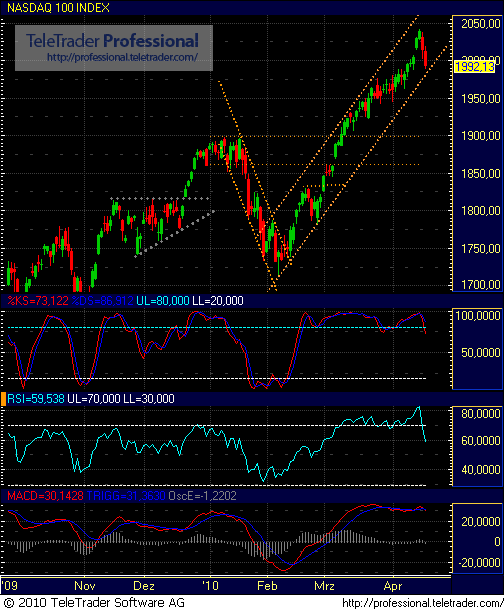
Task: Click the MACD=30,1428 indicator value
Action: [x=45, y=496]
